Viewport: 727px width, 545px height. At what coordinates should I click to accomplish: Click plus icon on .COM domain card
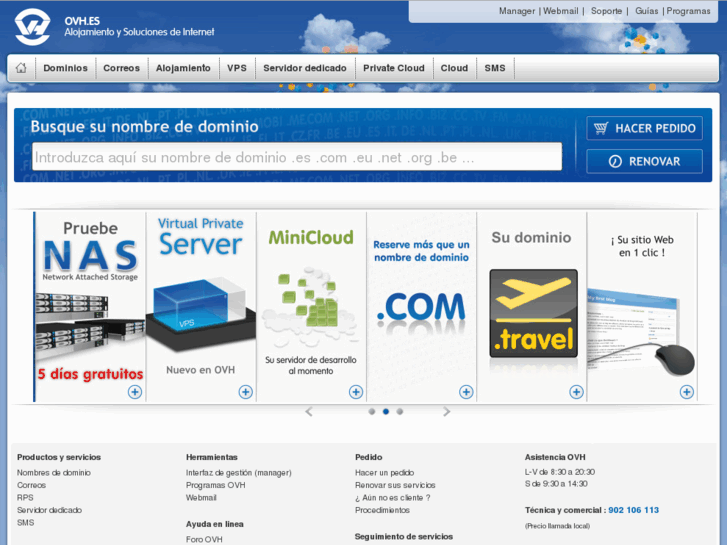(466, 392)
